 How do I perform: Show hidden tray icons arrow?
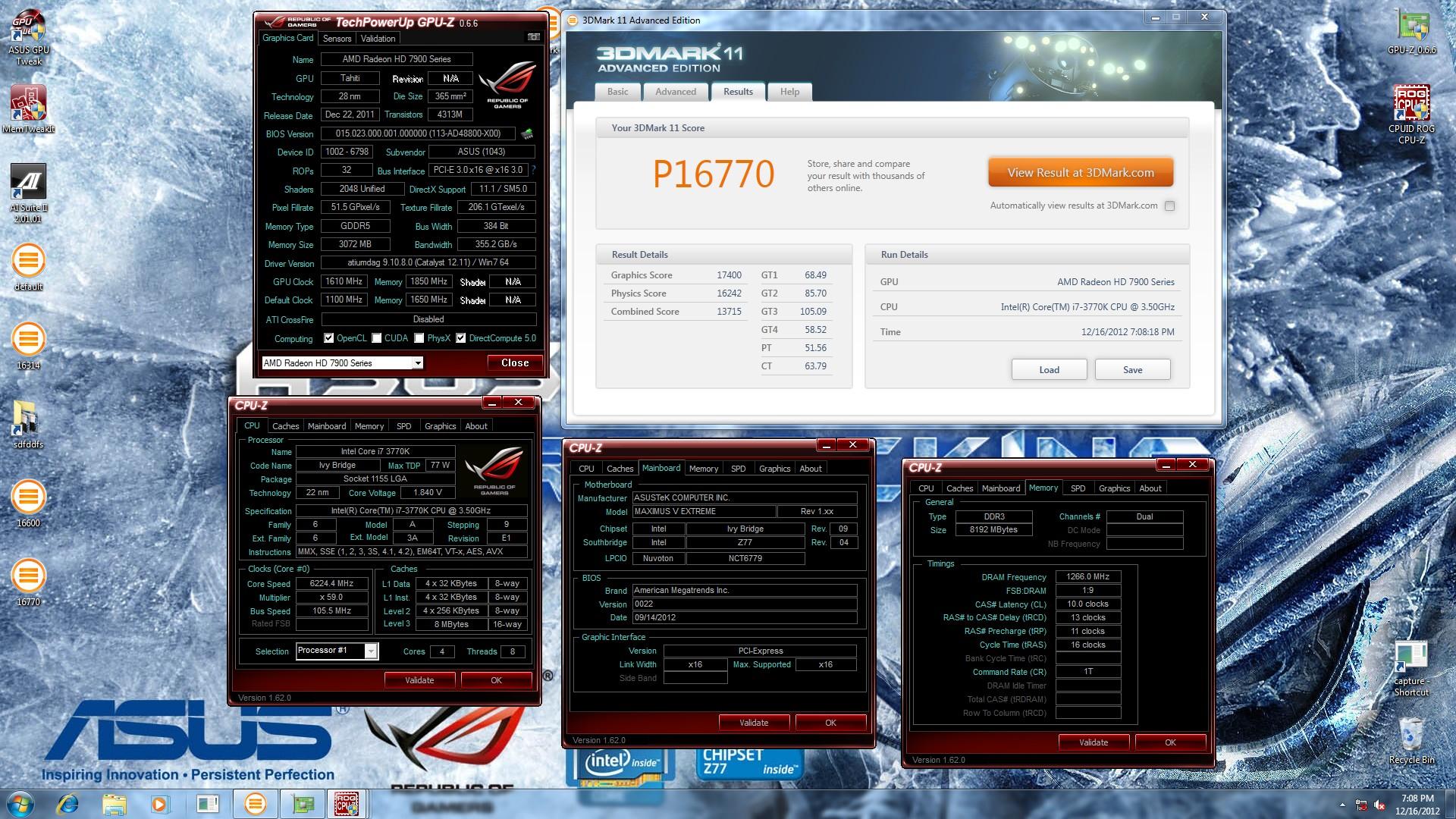pos(1342,804)
